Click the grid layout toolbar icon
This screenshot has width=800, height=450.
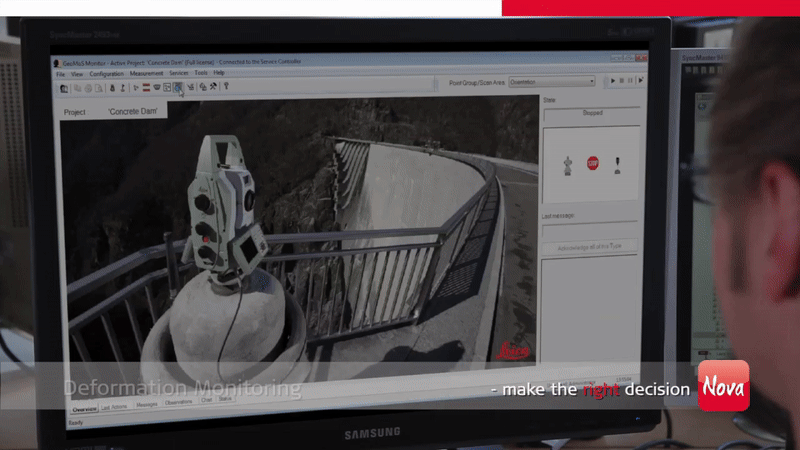click(167, 88)
